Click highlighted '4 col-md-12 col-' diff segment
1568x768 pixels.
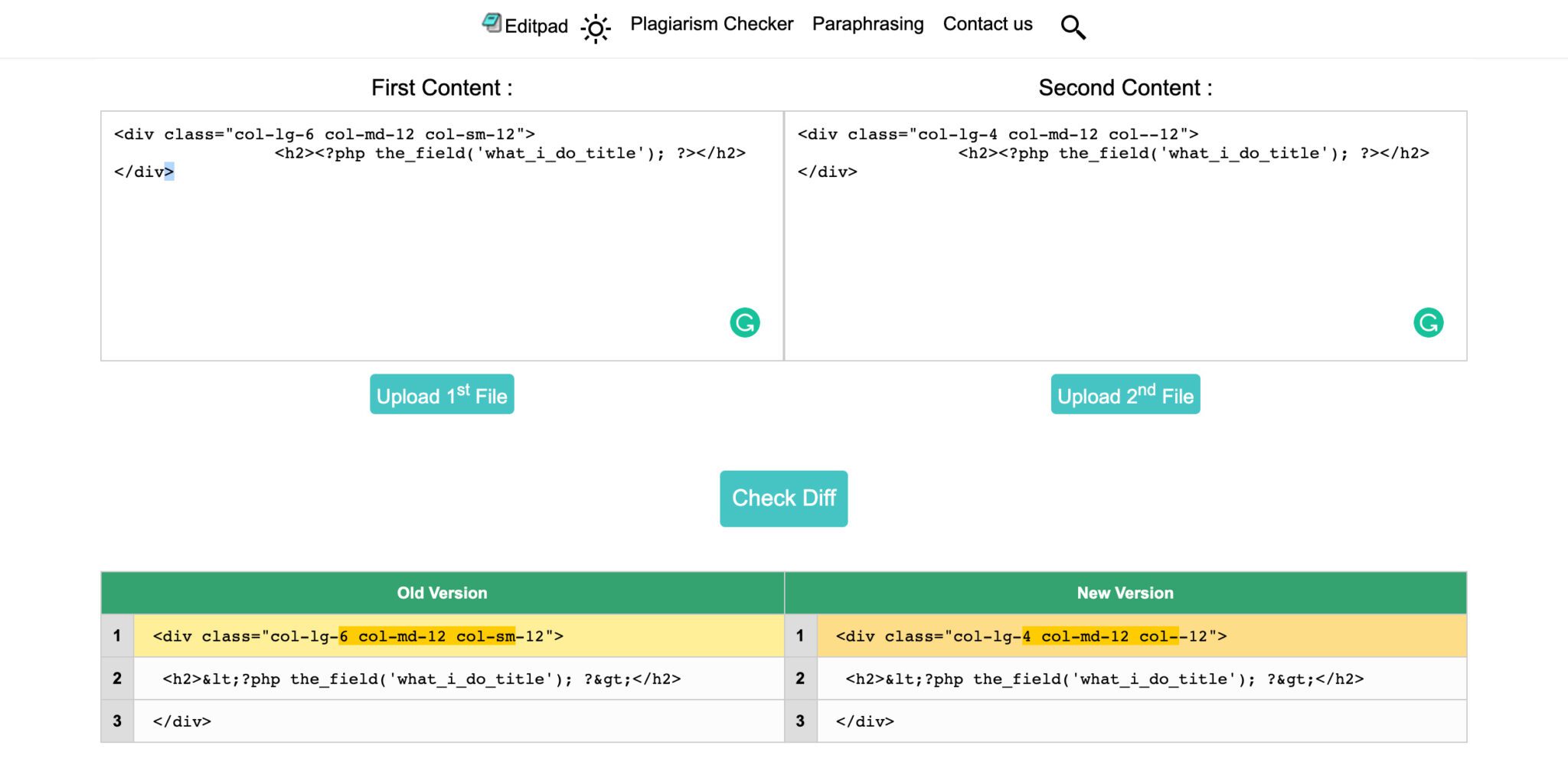point(1100,636)
